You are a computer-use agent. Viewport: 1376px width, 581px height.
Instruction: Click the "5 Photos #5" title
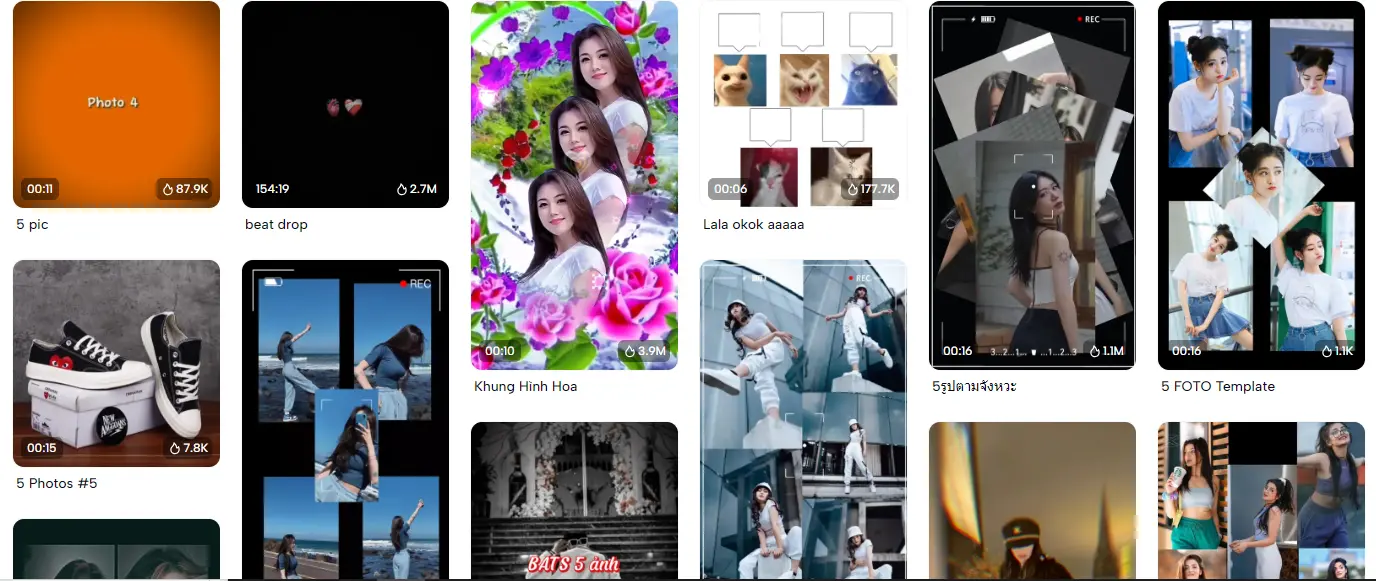[57, 484]
